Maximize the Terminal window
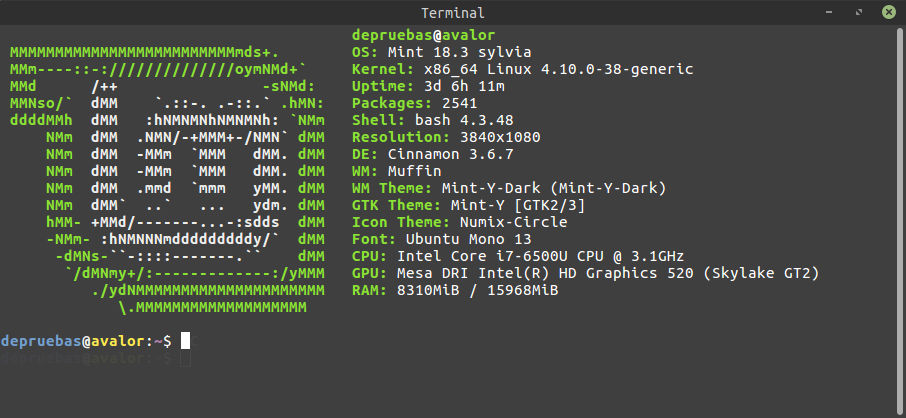 (859, 12)
